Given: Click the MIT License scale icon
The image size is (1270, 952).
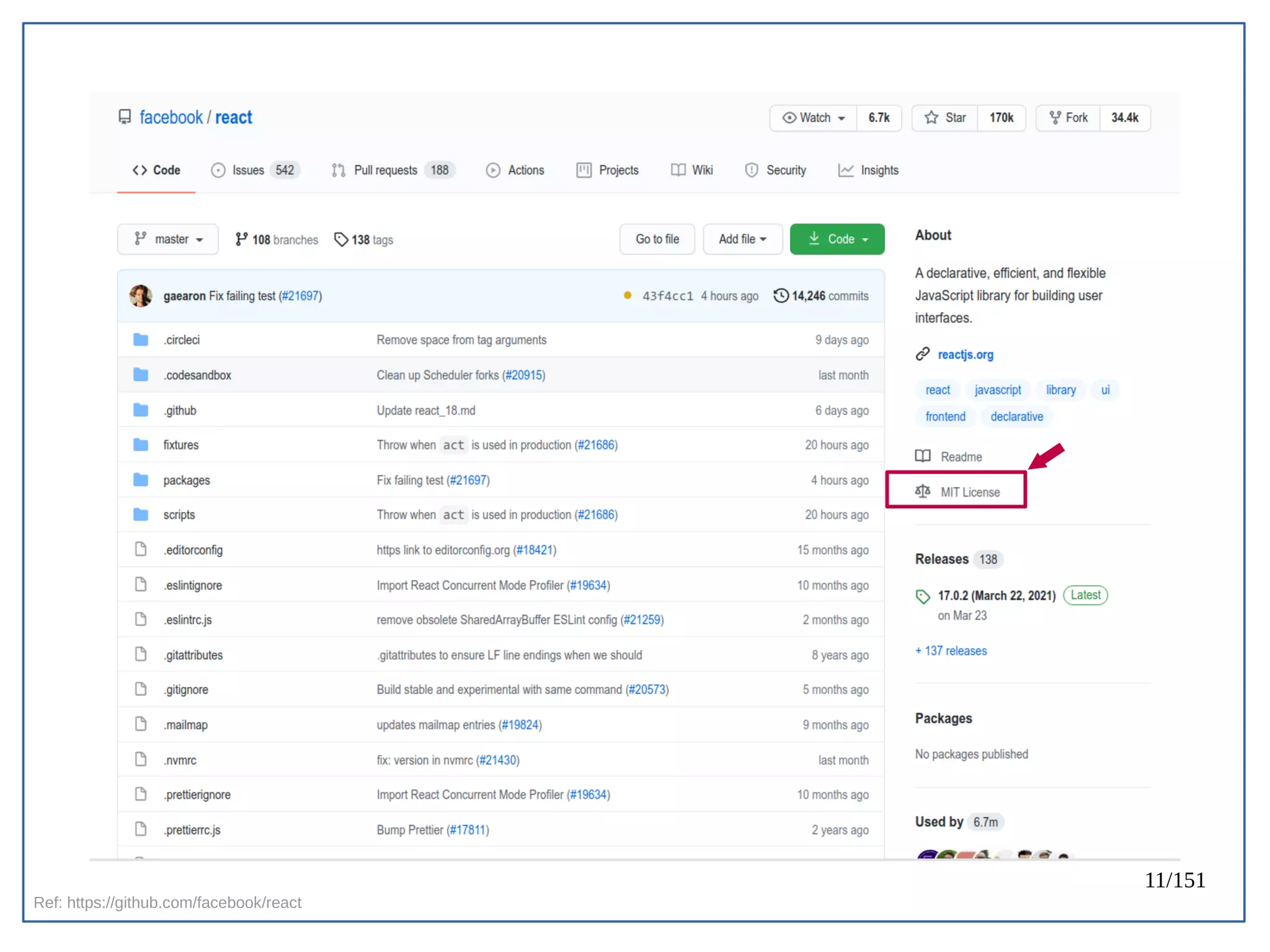Looking at the screenshot, I should (923, 491).
